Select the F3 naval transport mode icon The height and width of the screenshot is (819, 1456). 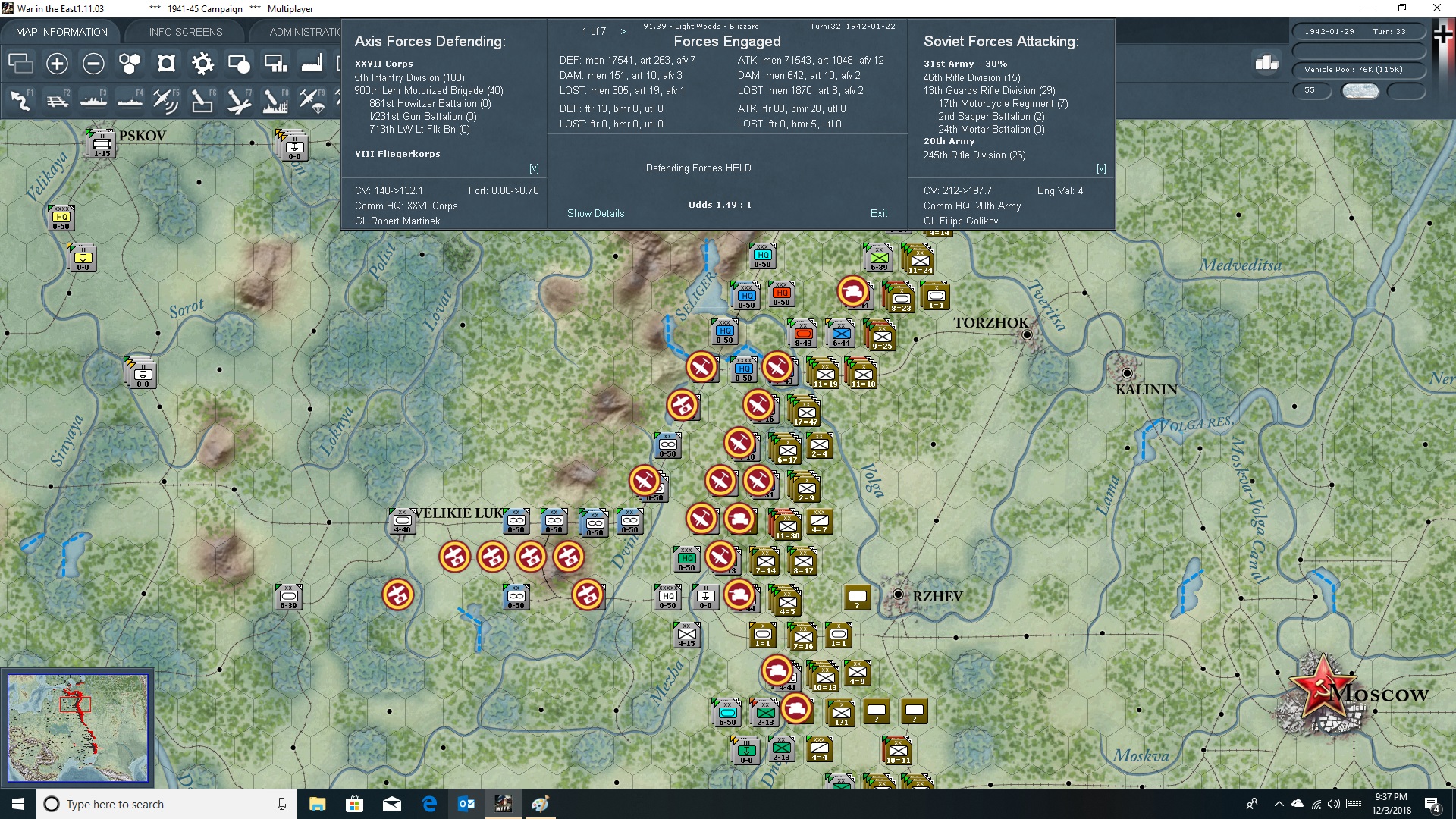tap(93, 100)
